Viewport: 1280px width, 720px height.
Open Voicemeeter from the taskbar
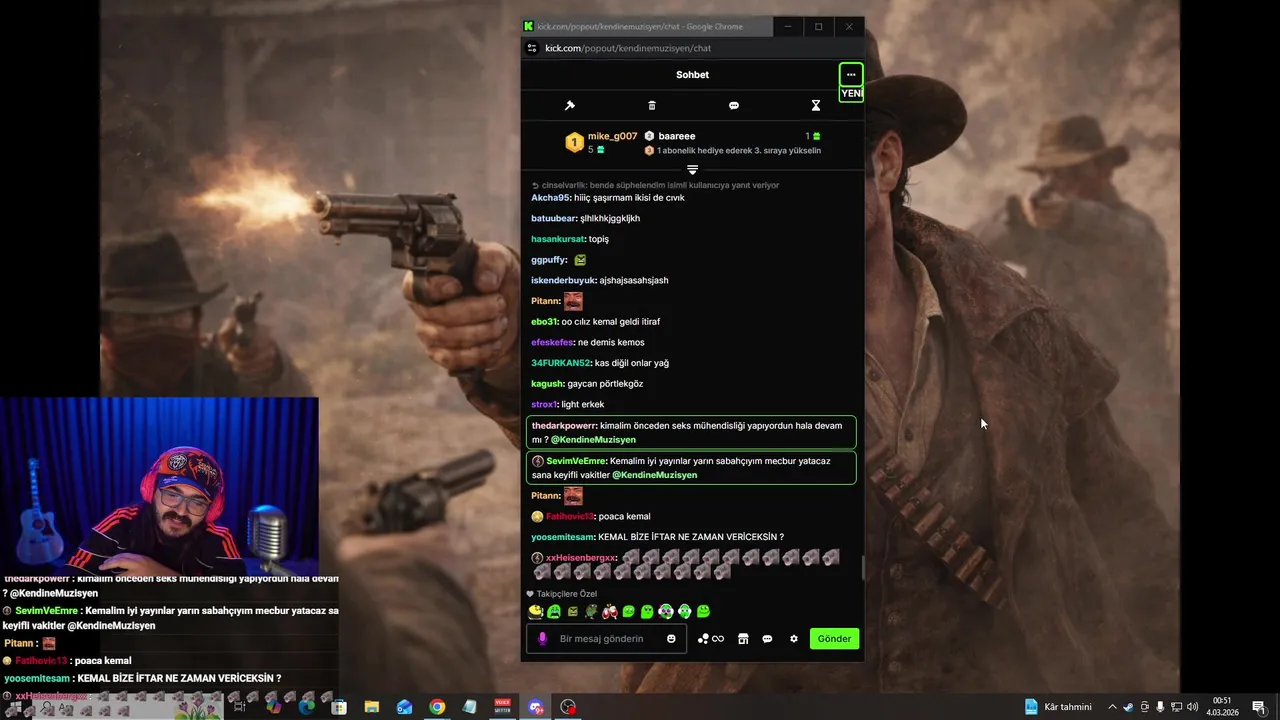502,707
